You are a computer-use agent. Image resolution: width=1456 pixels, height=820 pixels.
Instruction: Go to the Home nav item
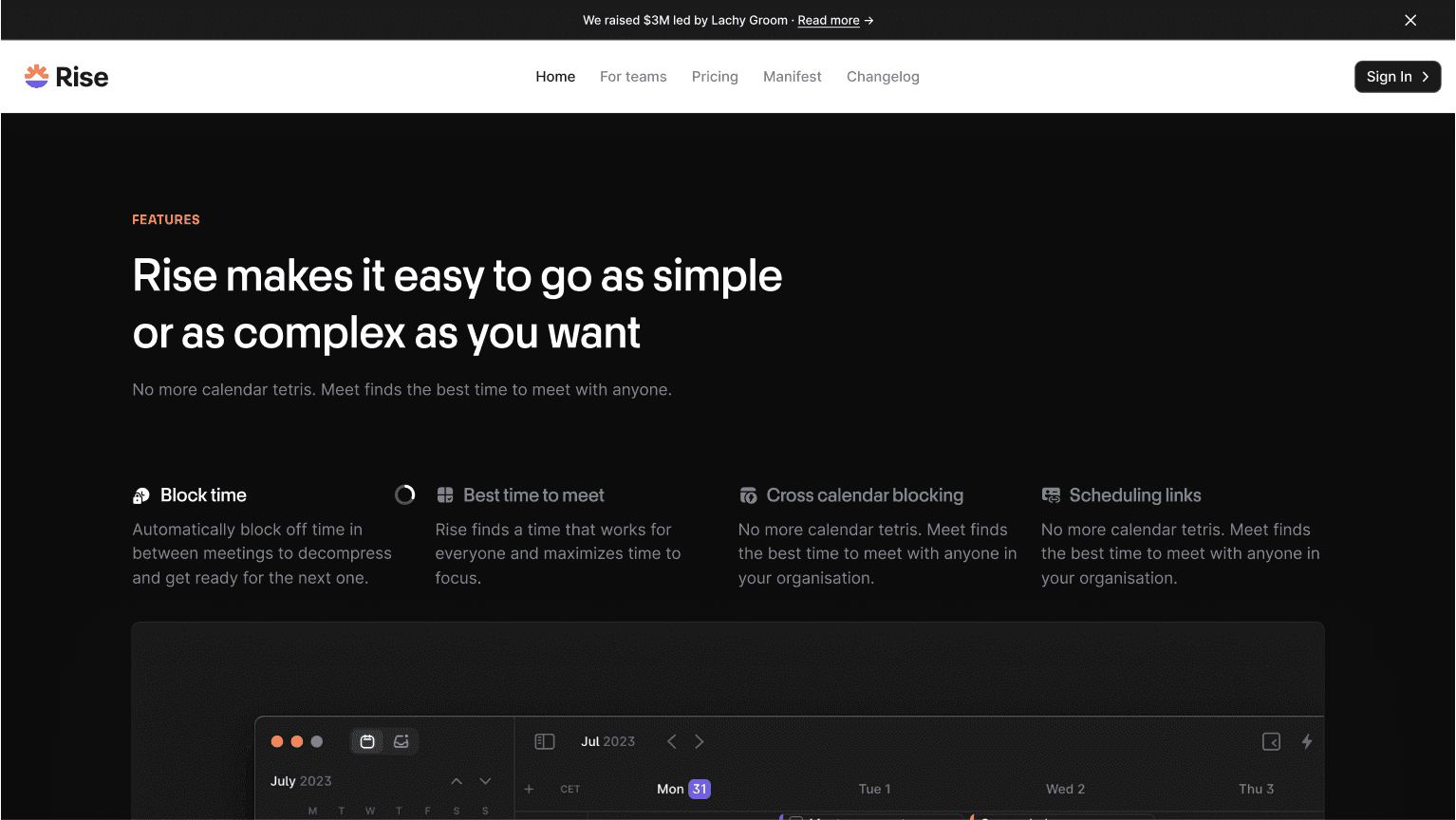click(555, 77)
